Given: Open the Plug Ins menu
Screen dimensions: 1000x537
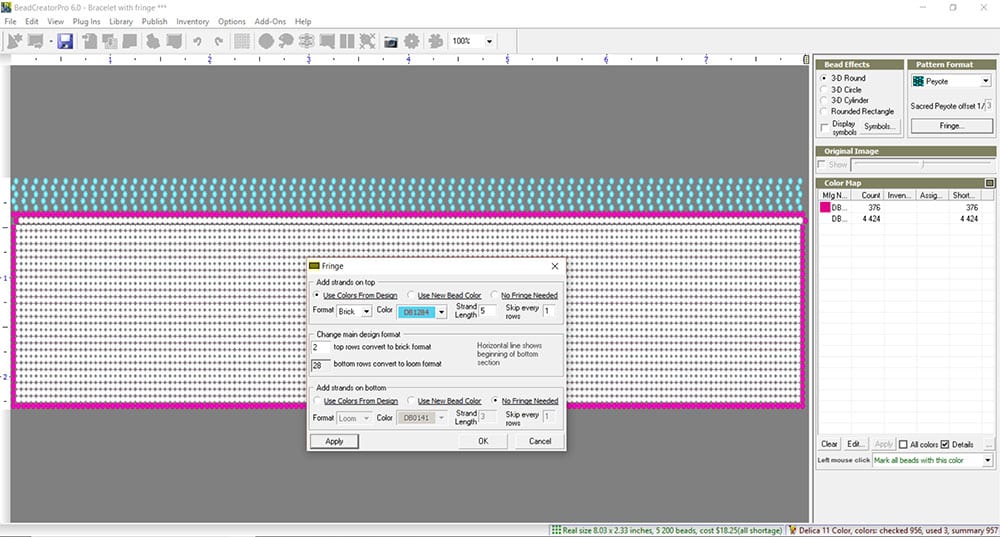Looking at the screenshot, I should [86, 21].
